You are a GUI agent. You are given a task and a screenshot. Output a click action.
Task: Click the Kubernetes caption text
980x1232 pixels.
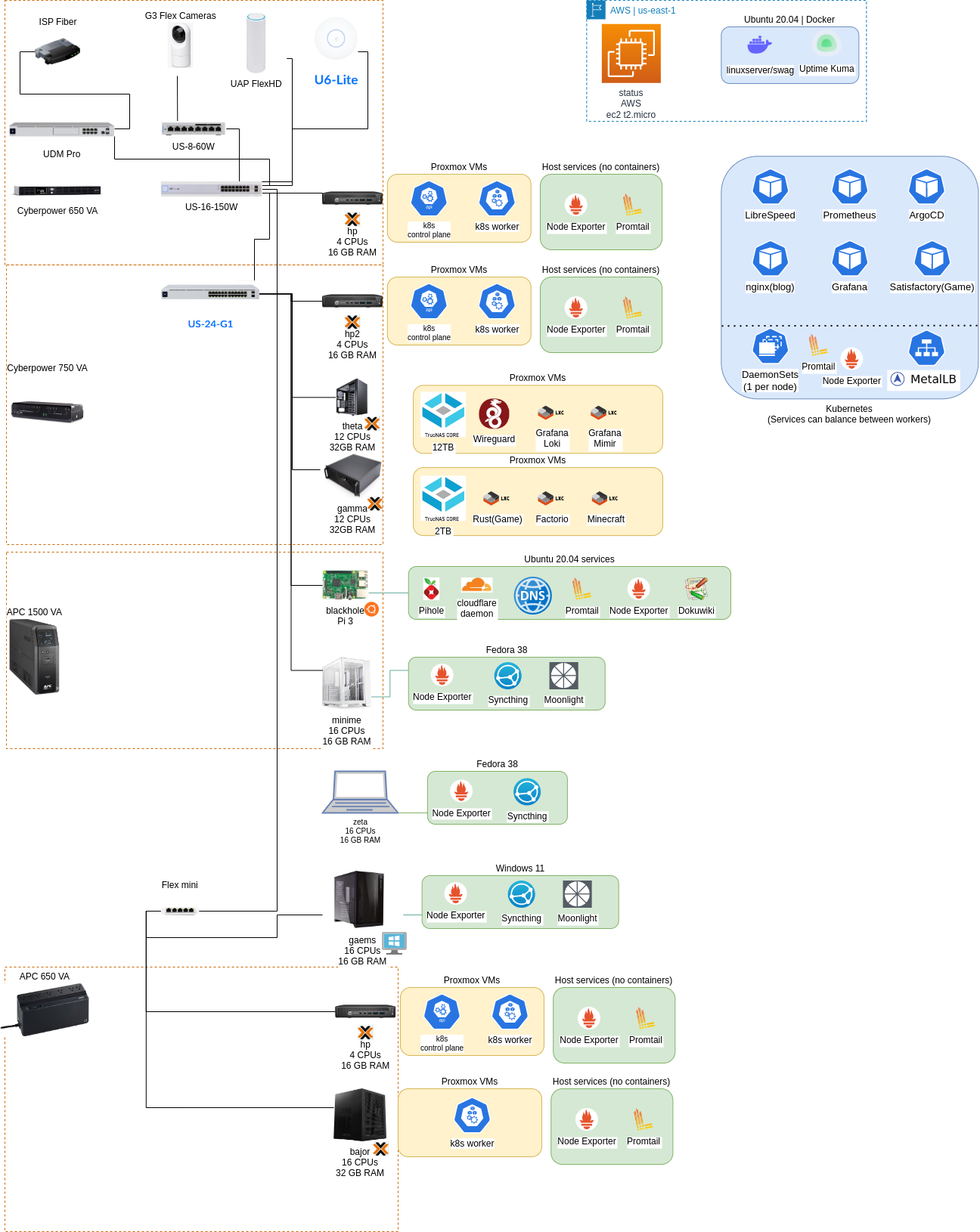tap(849, 414)
